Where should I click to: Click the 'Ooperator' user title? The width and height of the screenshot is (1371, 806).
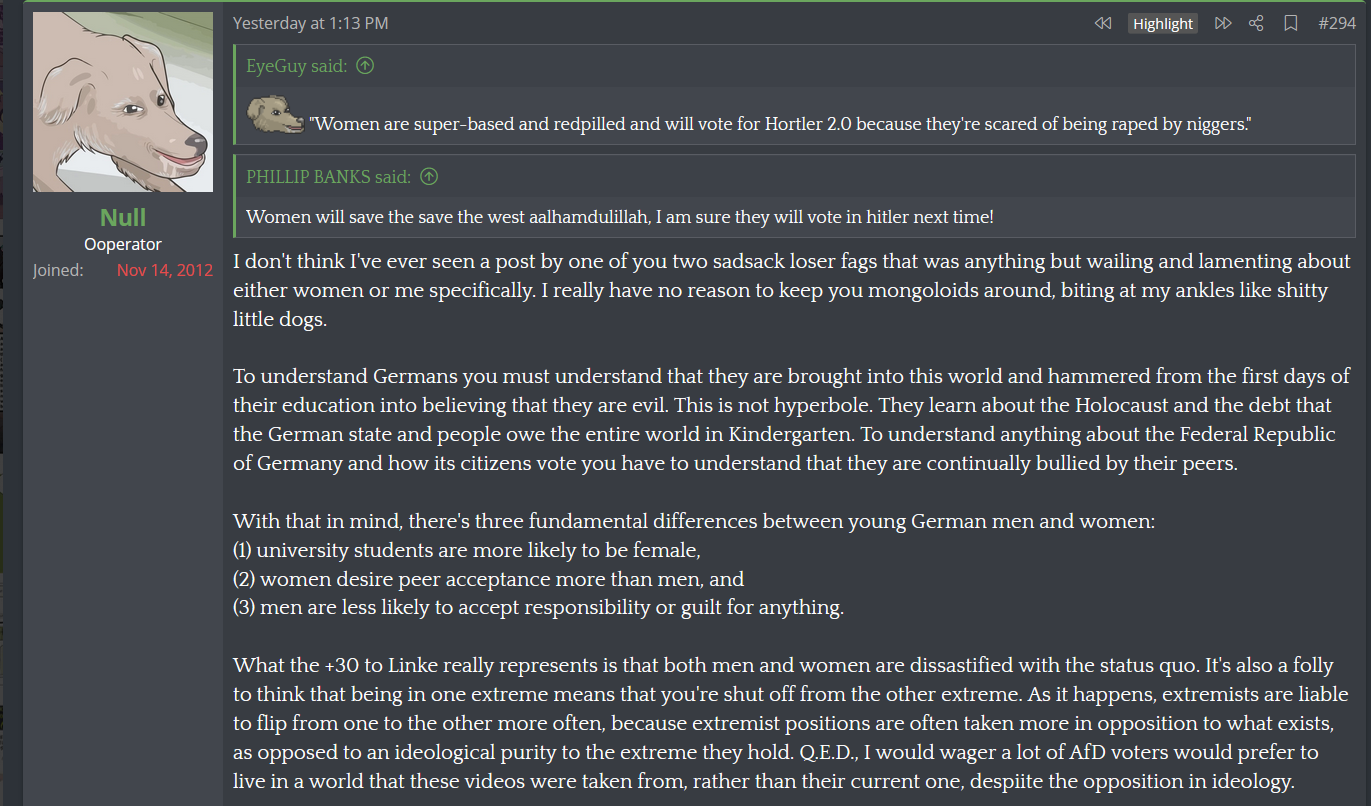(123, 244)
